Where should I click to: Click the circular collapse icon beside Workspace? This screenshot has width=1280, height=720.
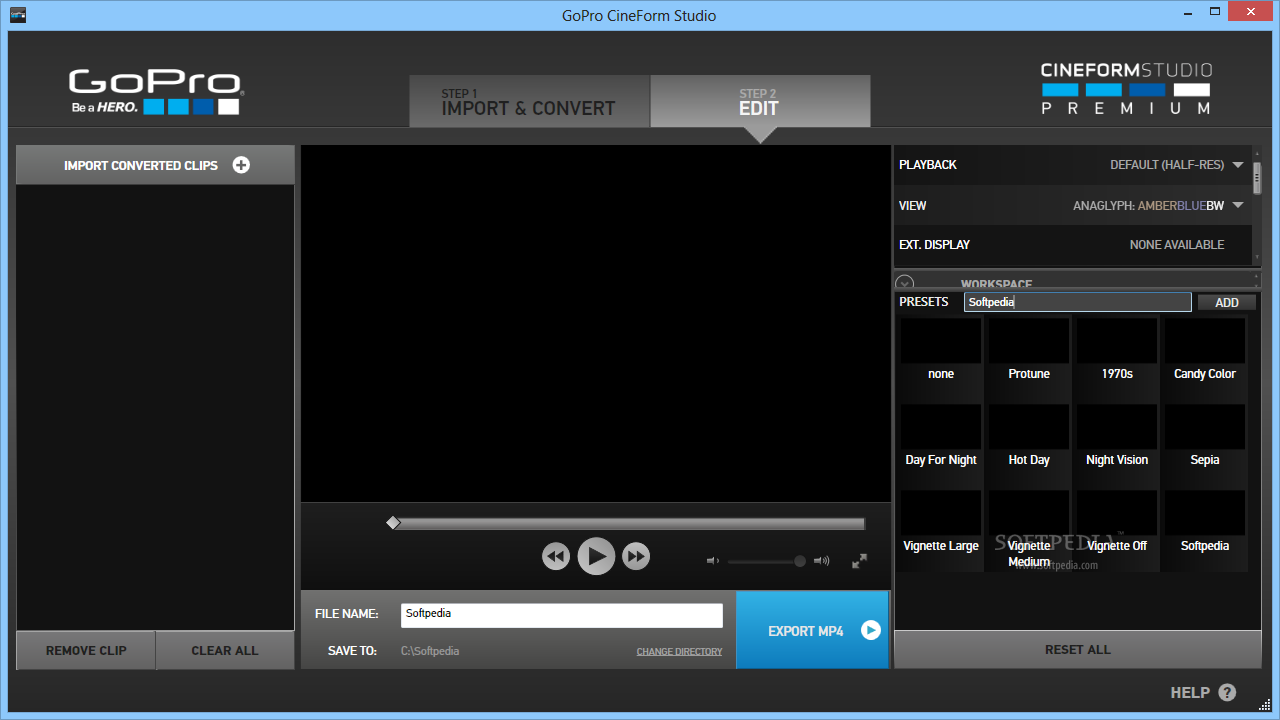click(x=905, y=284)
